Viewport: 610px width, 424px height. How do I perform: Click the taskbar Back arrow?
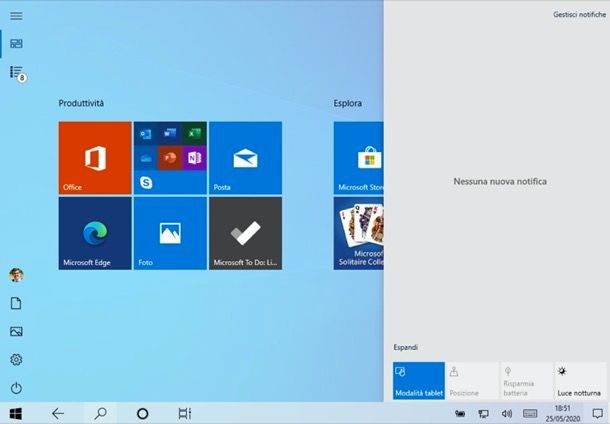tap(58, 413)
